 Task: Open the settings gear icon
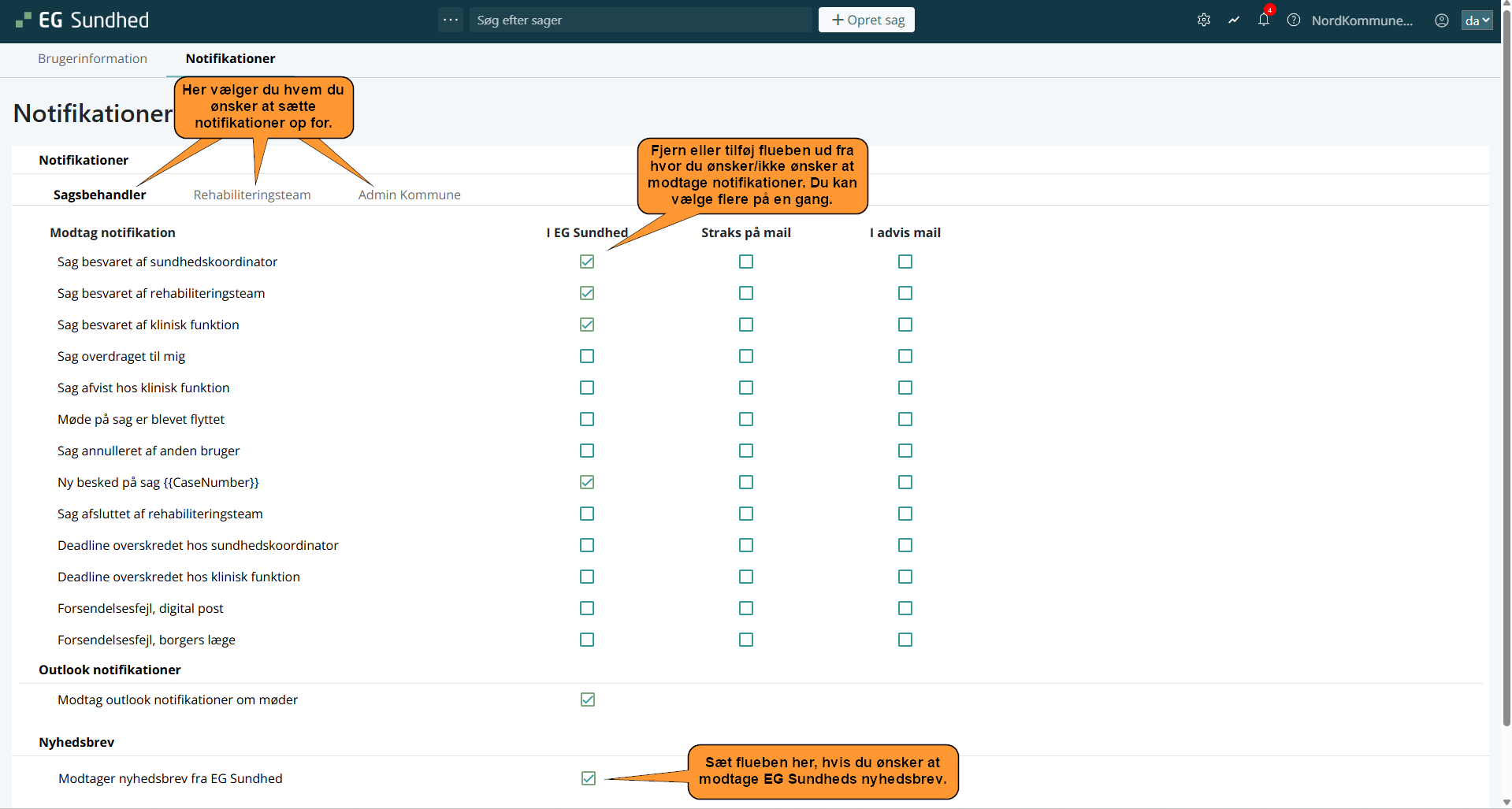[x=1203, y=20]
